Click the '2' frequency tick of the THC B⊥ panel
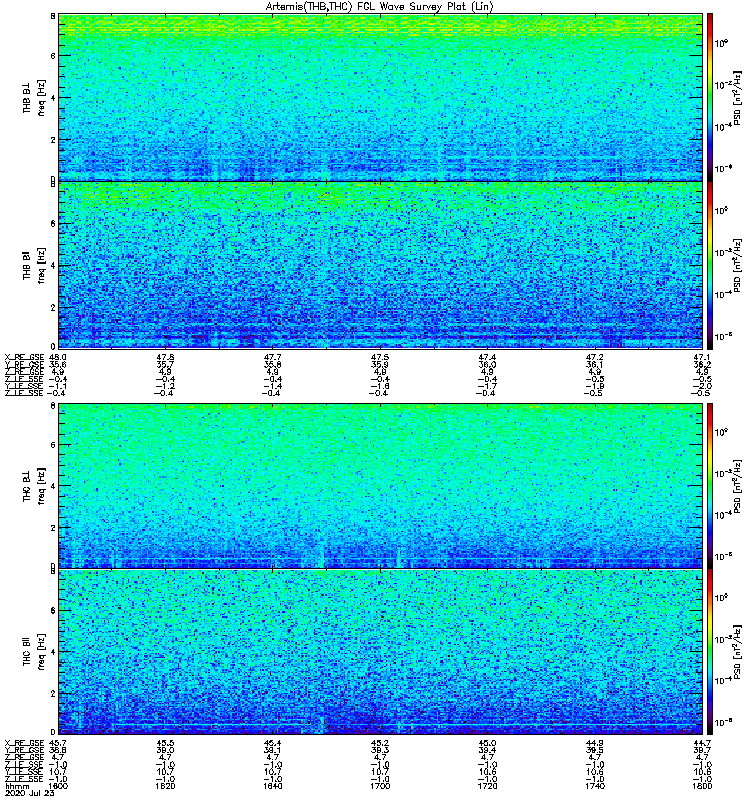 (x=53, y=528)
